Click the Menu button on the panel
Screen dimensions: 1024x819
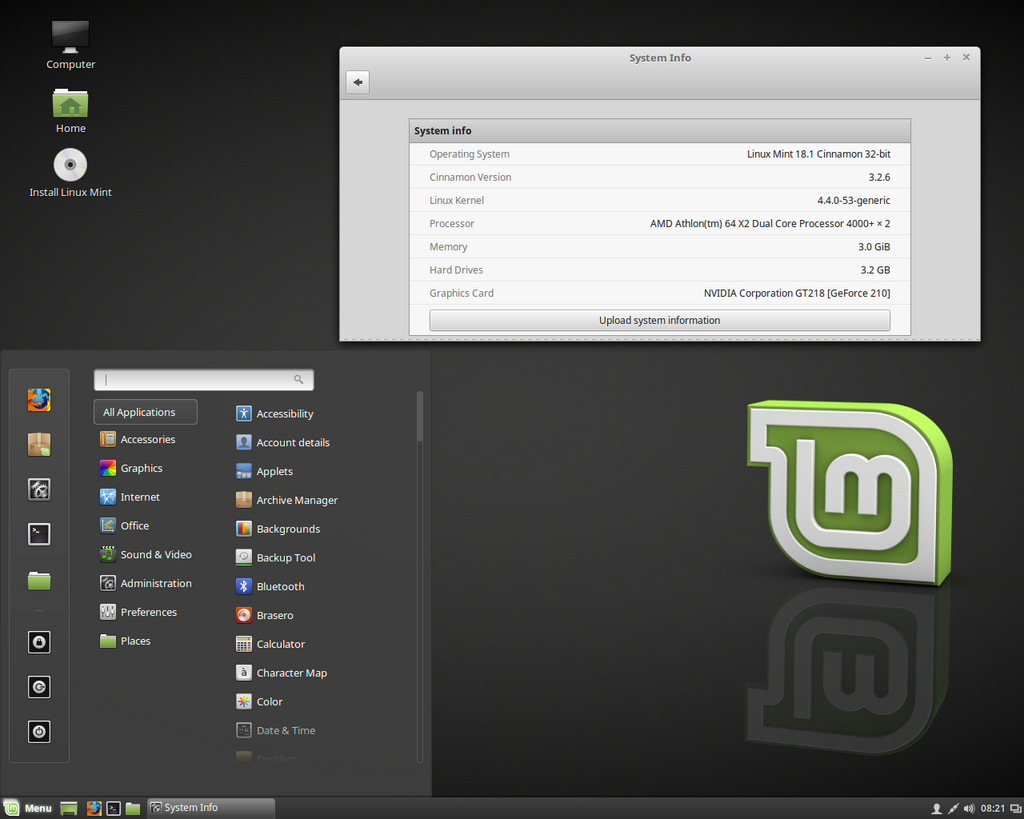[27, 809]
